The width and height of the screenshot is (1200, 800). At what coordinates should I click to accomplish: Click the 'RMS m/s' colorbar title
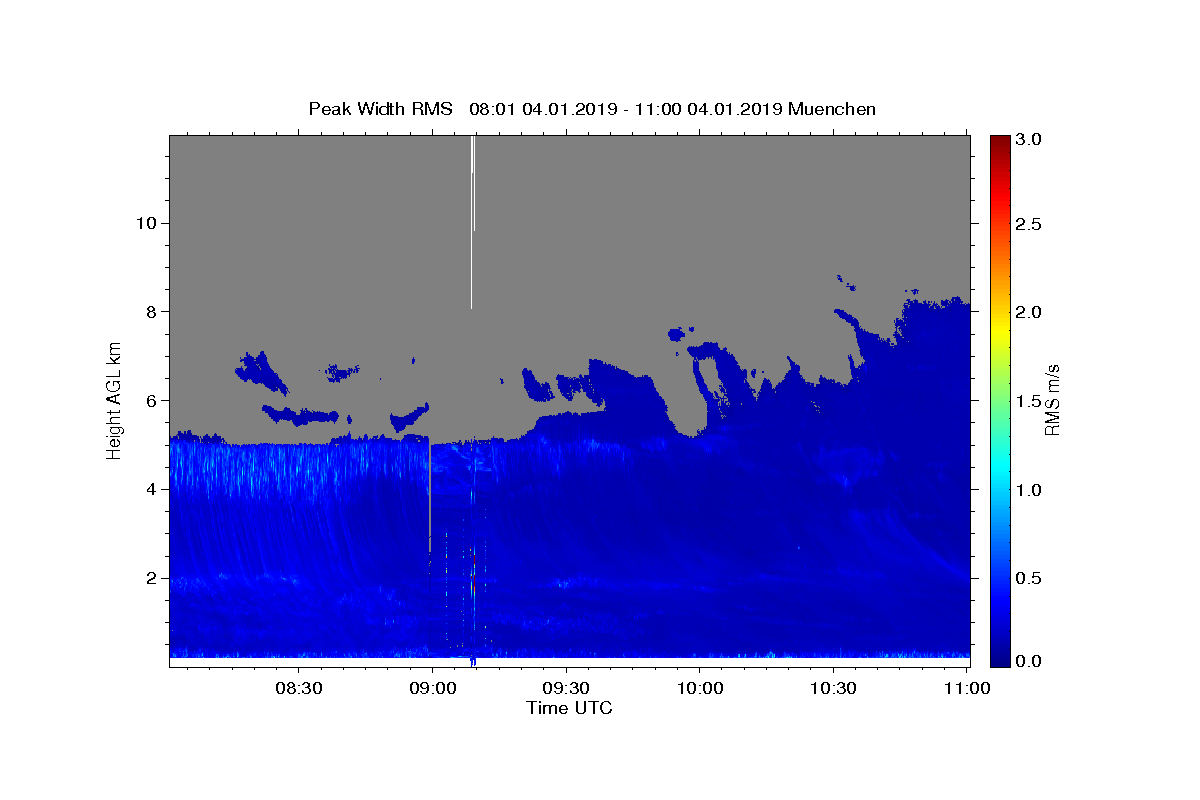click(x=1052, y=400)
